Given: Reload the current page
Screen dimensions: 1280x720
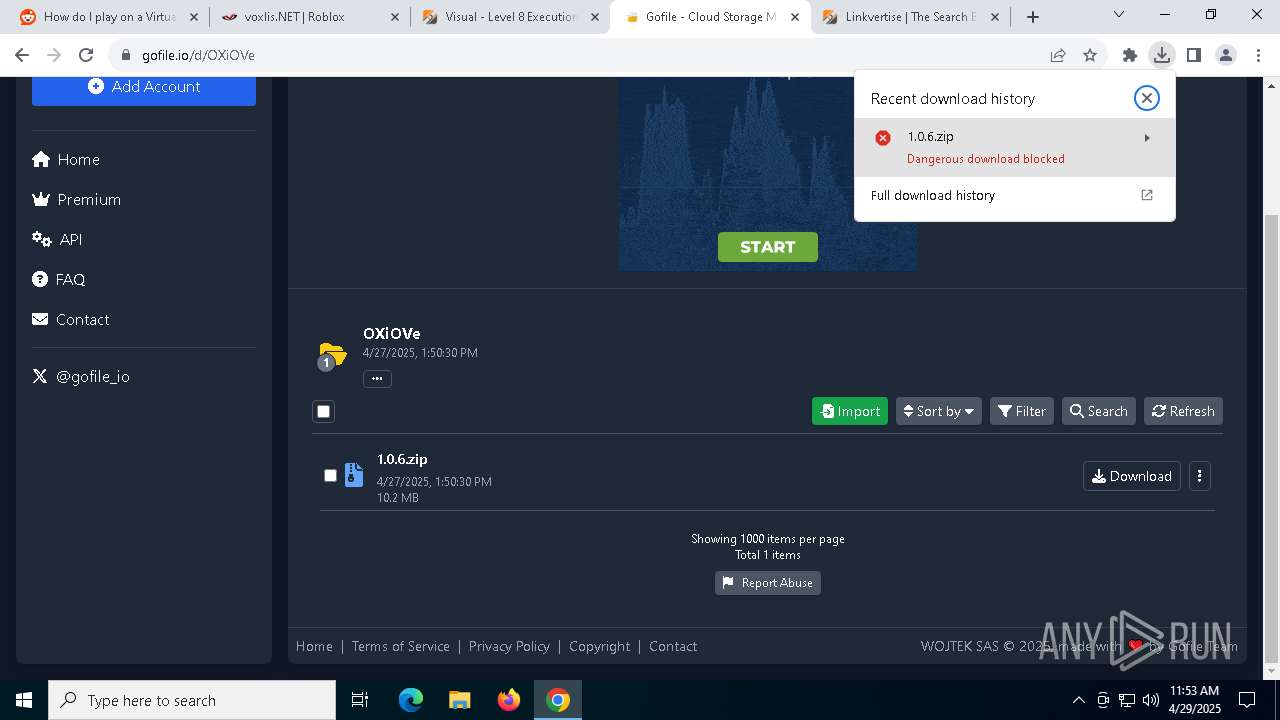Looking at the screenshot, I should point(86,55).
